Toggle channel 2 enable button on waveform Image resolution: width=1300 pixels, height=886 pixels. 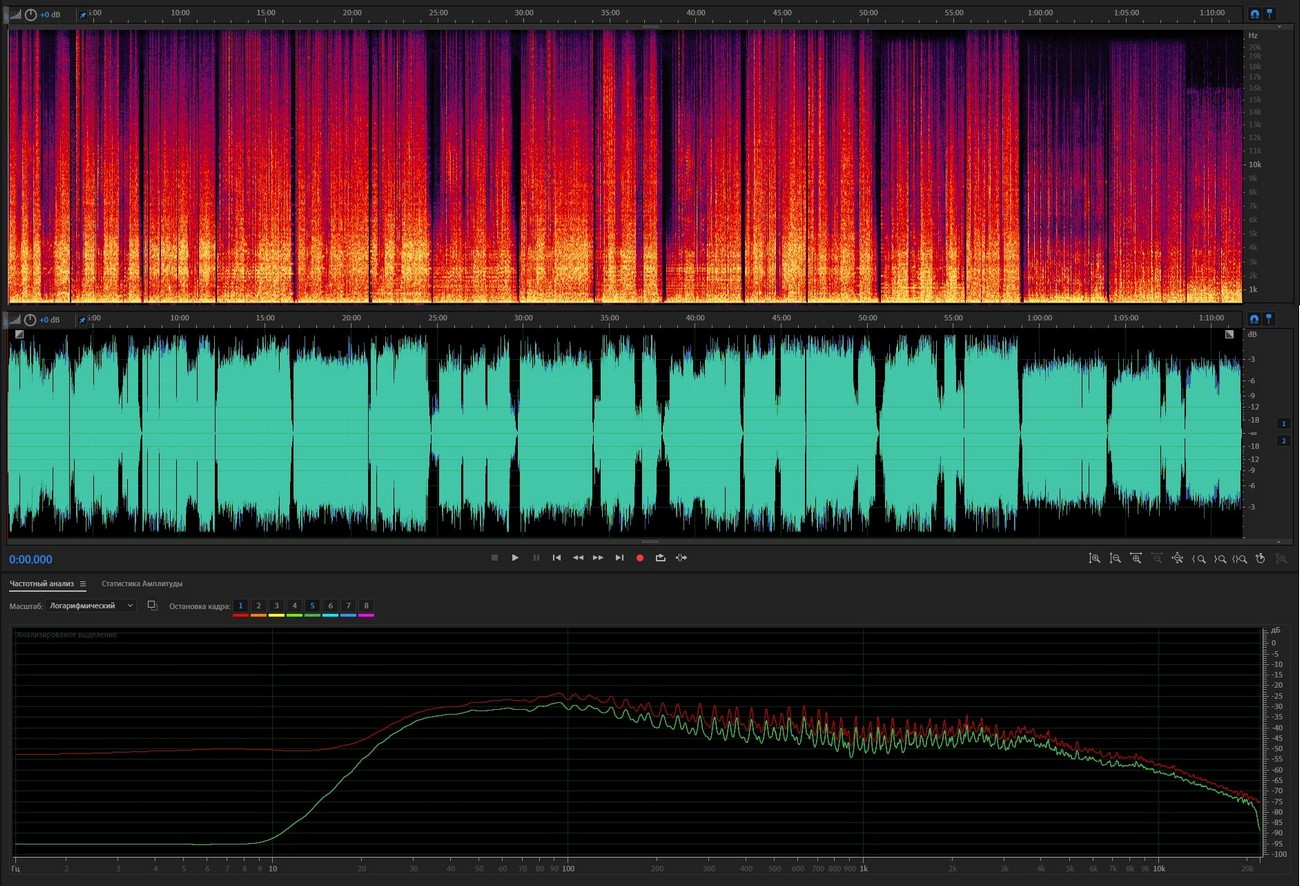click(1284, 440)
